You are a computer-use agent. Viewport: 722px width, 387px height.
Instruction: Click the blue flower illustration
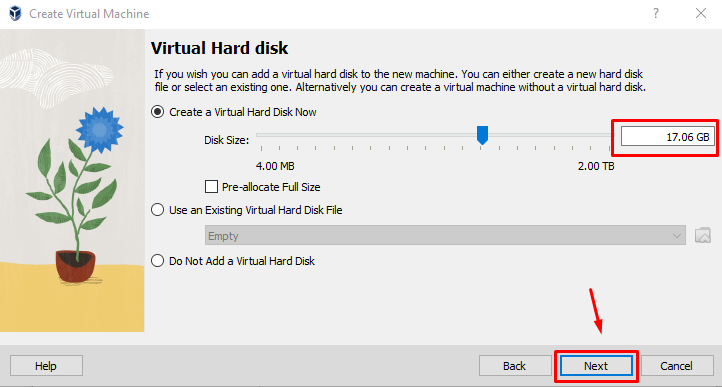99,130
